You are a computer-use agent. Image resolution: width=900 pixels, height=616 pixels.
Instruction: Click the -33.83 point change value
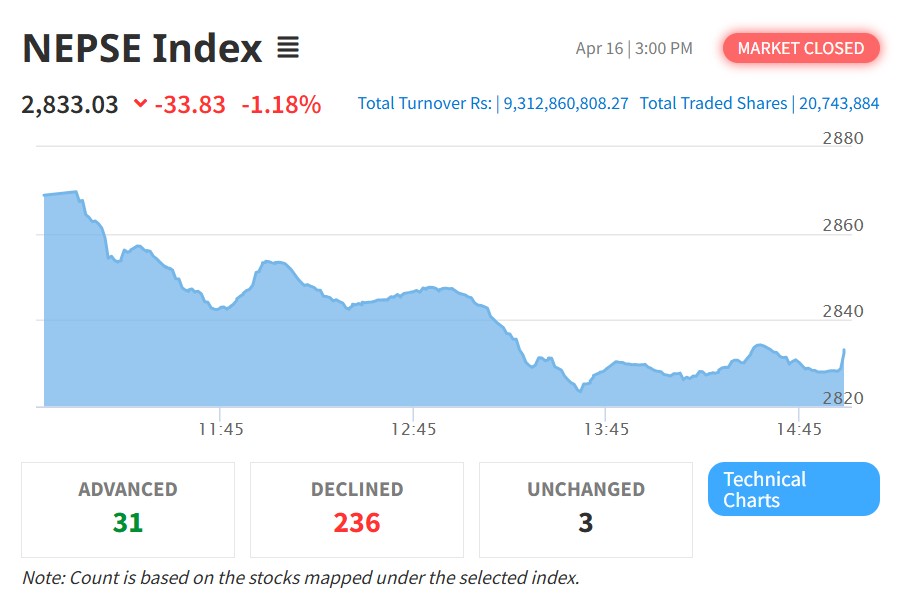190,104
